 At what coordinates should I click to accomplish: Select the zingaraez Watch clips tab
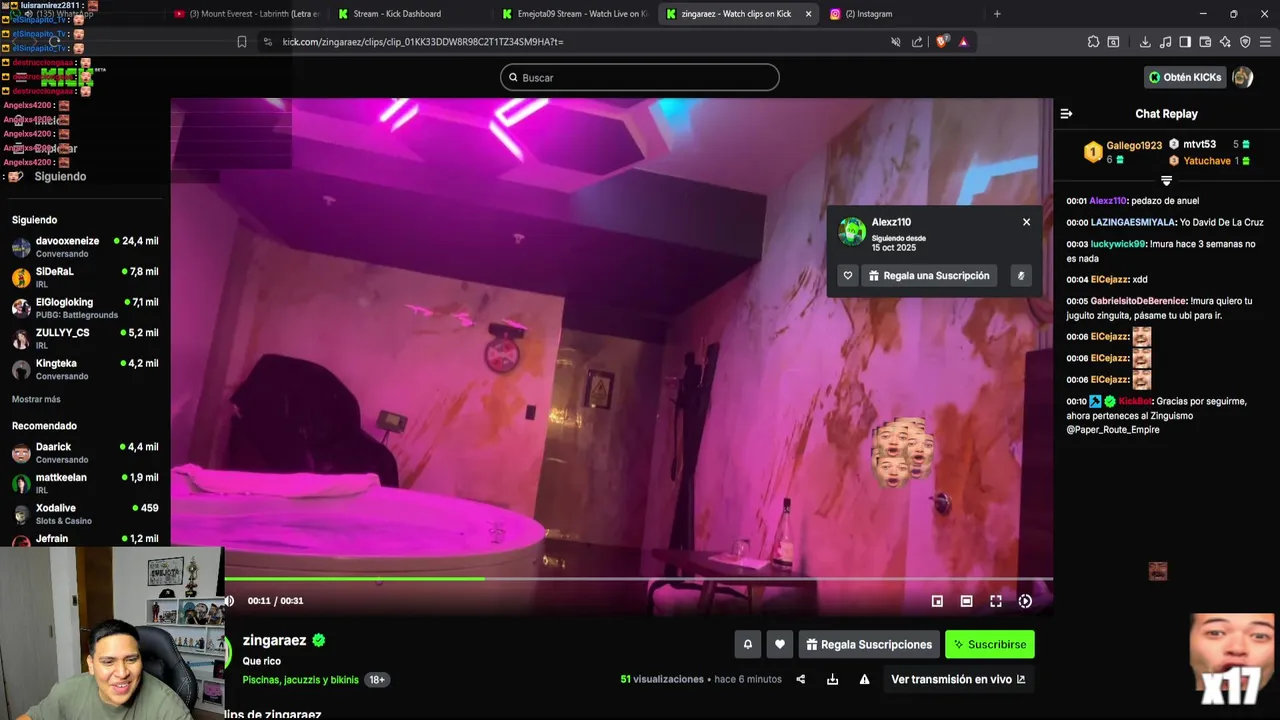(740, 14)
